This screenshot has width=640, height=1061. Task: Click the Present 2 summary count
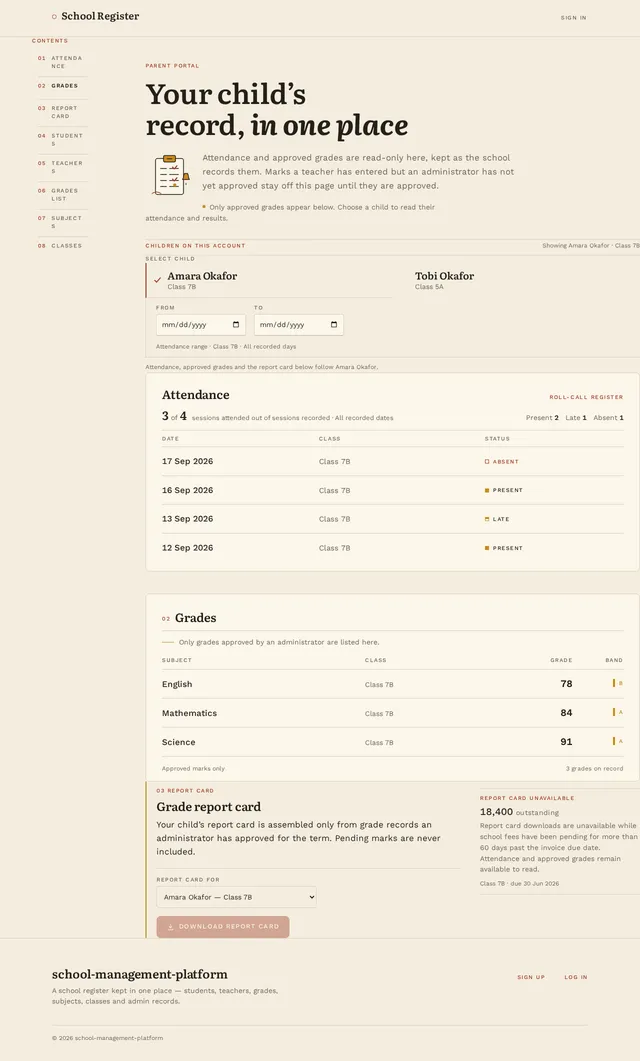[x=542, y=417]
